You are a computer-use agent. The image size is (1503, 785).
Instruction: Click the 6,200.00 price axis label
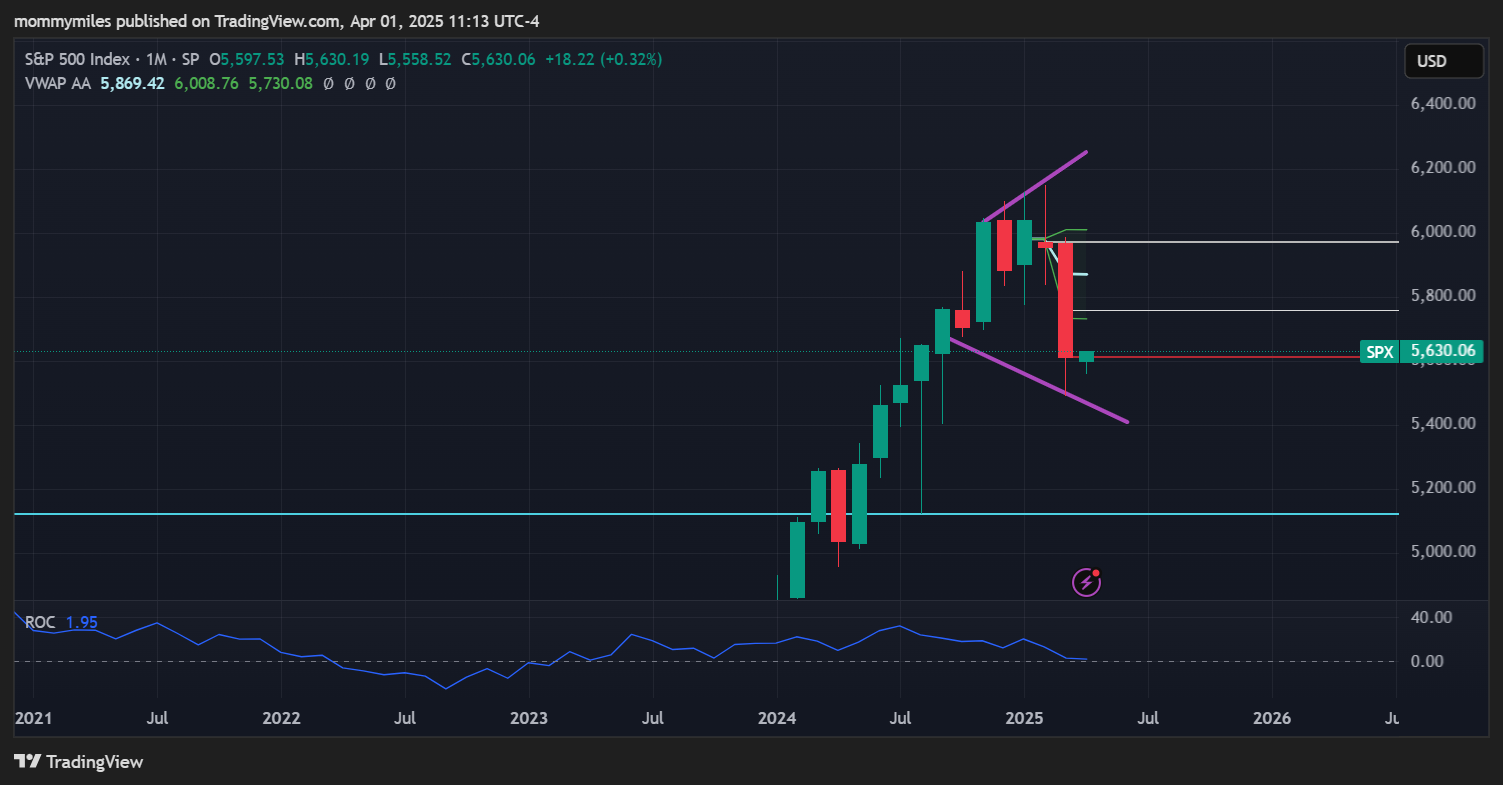(1442, 168)
